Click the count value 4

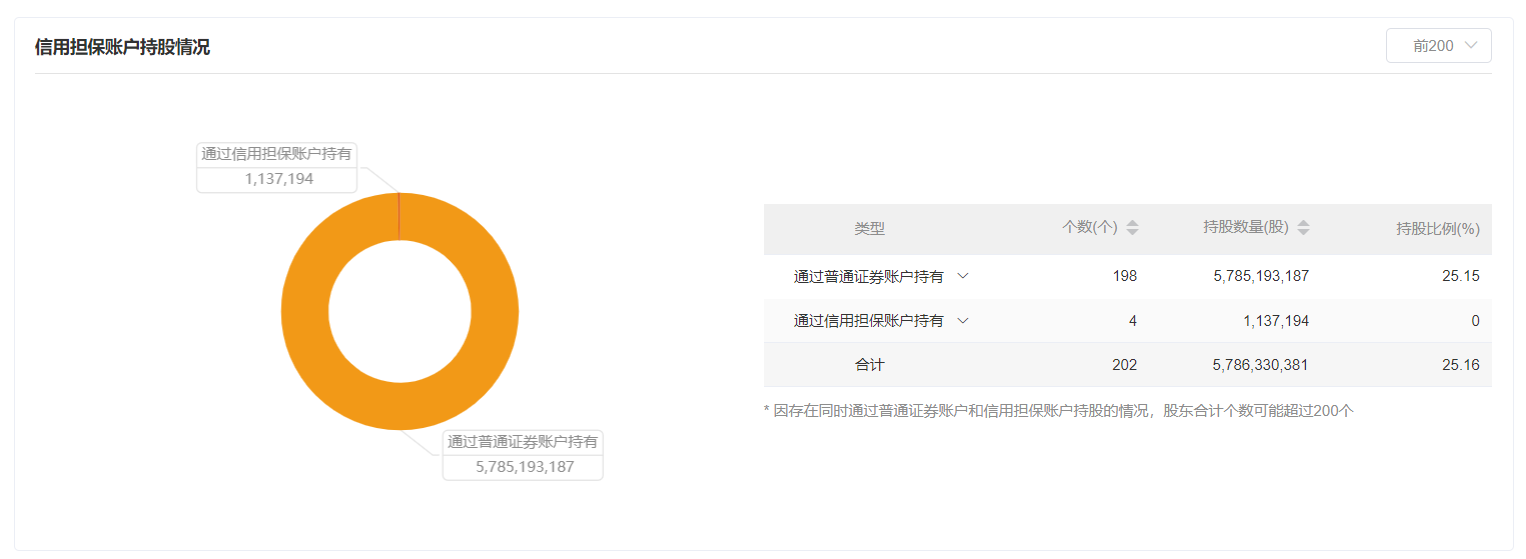pos(1132,321)
